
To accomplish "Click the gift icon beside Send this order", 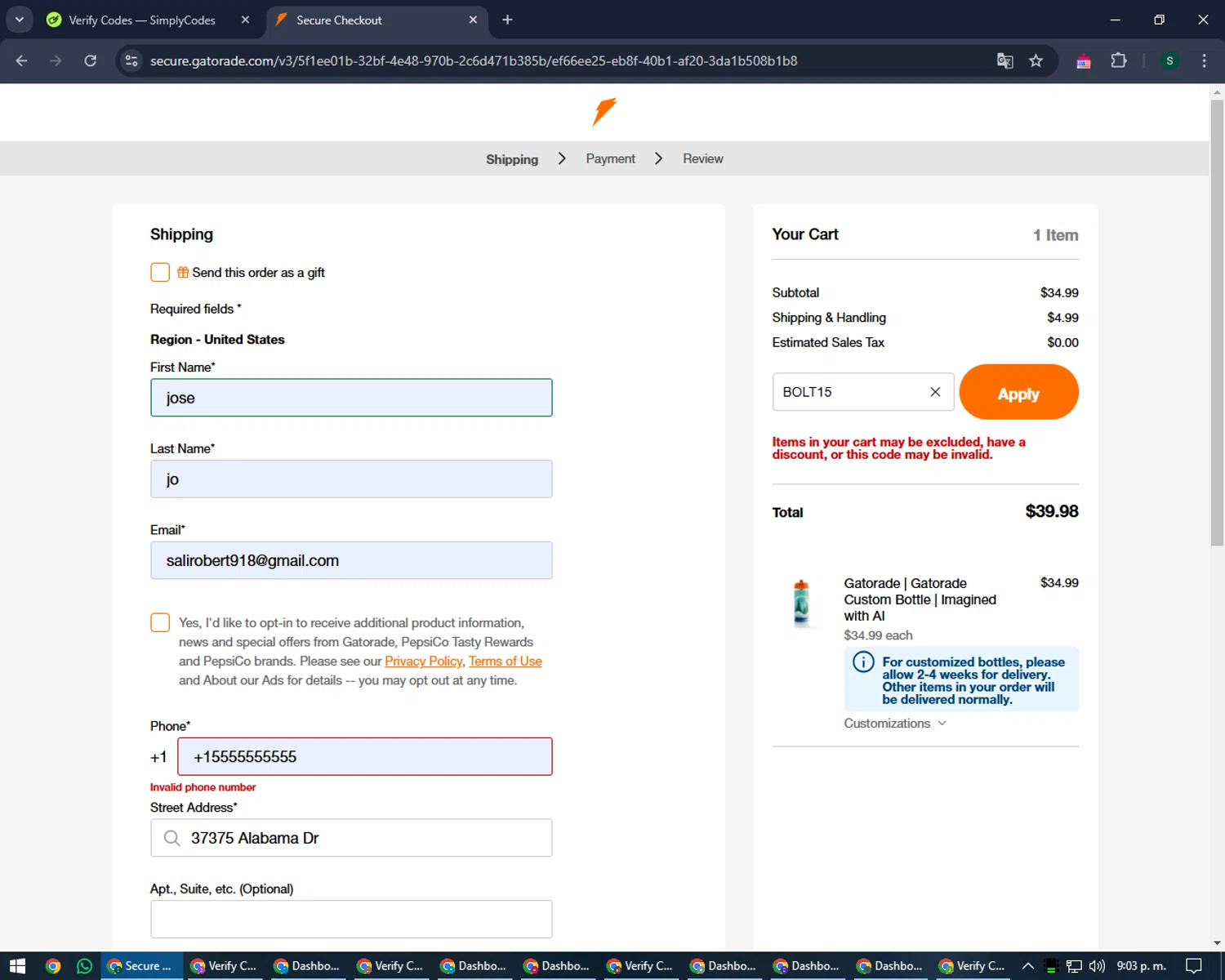I will tap(183, 272).
